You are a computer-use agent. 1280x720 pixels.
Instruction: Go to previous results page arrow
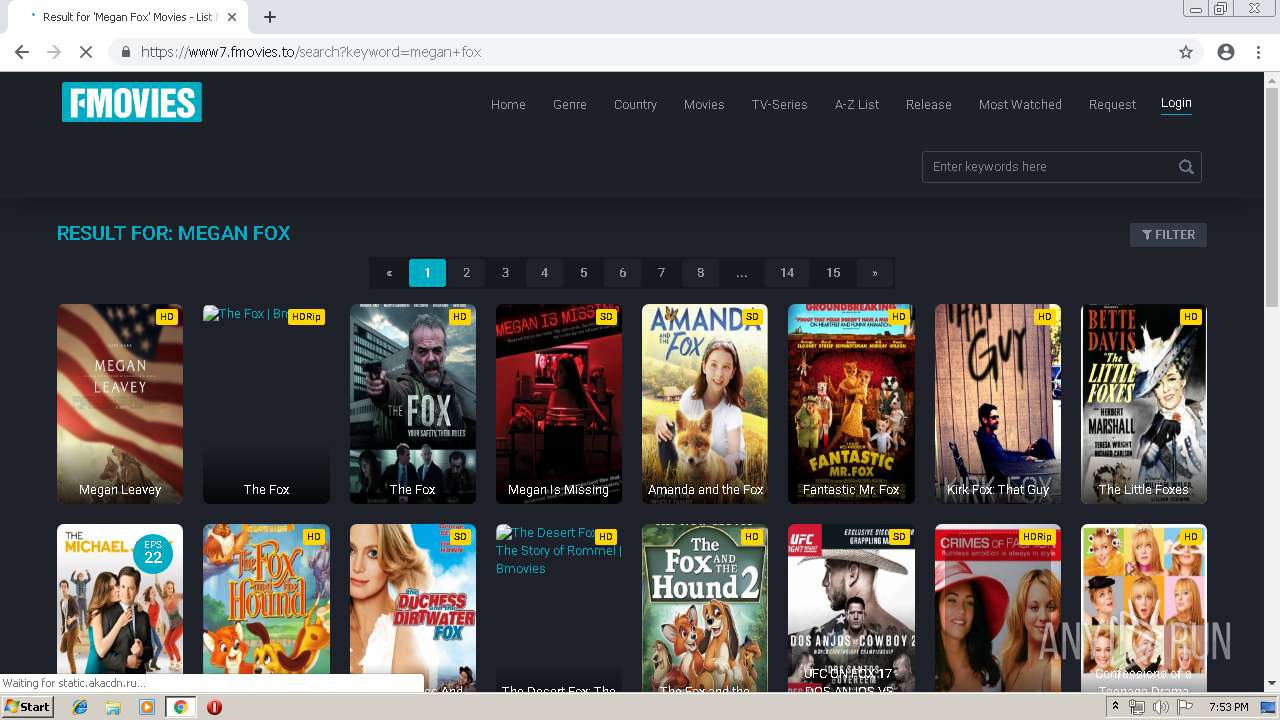[389, 272]
